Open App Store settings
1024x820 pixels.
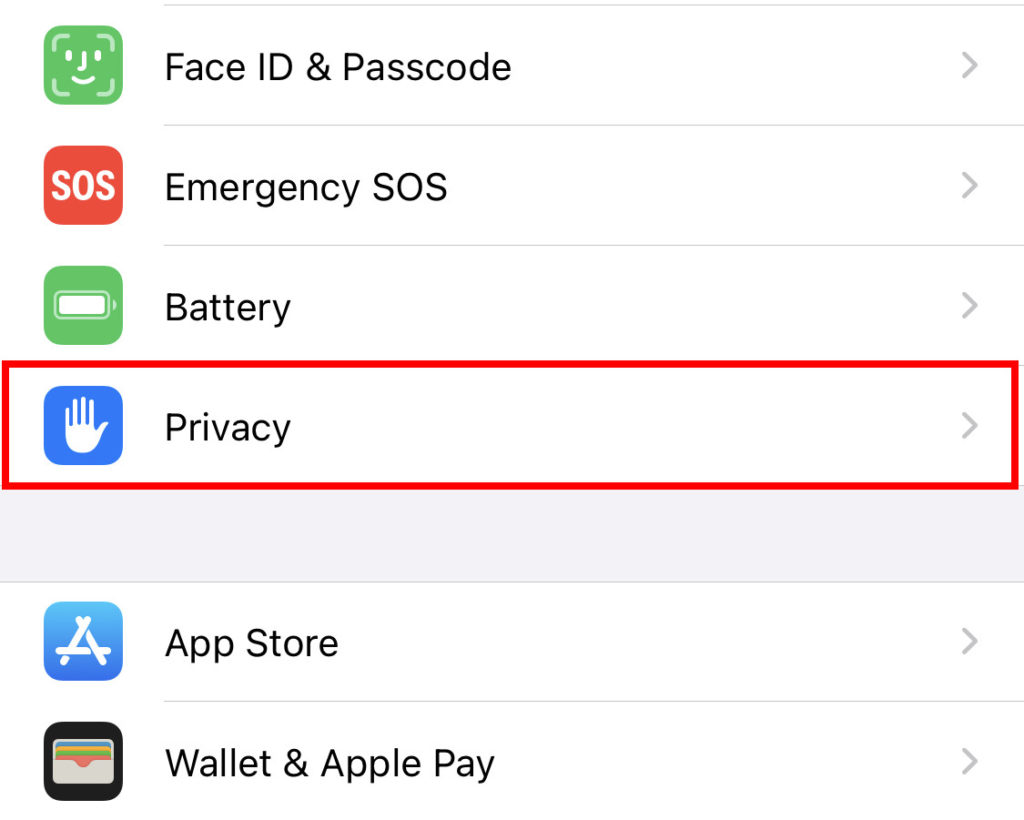[251, 642]
